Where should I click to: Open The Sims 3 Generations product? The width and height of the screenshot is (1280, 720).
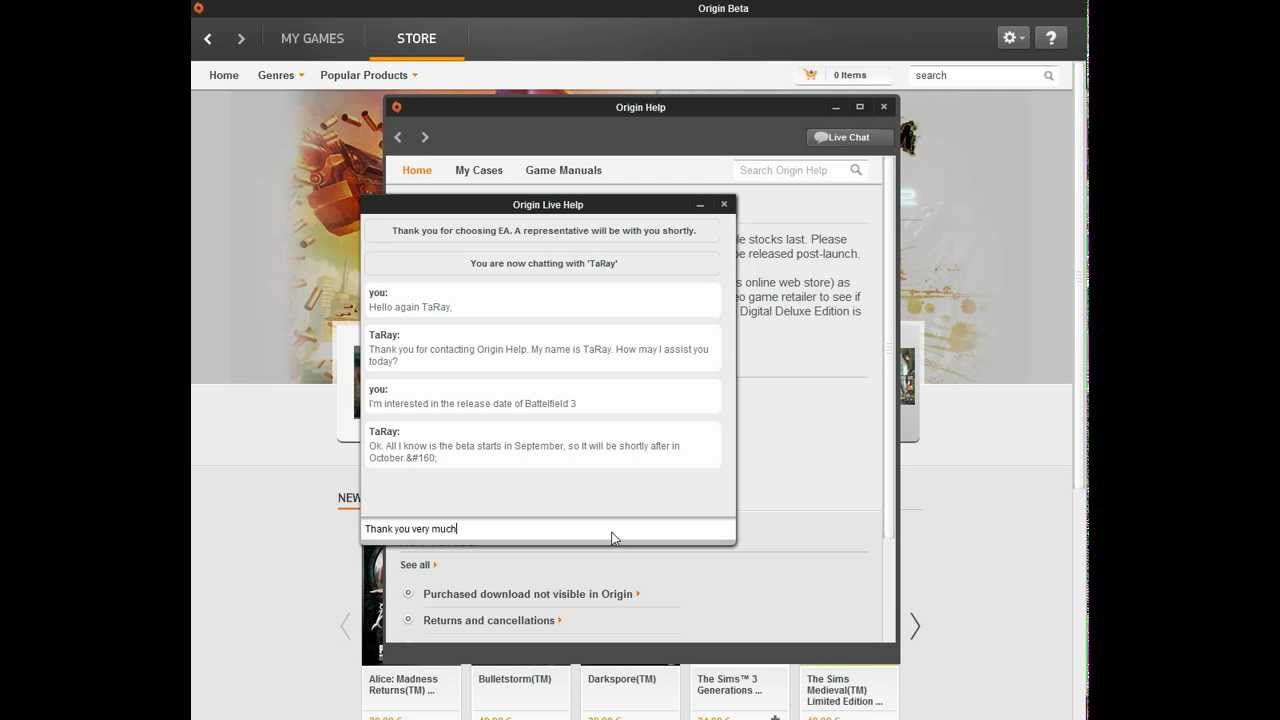click(730, 684)
